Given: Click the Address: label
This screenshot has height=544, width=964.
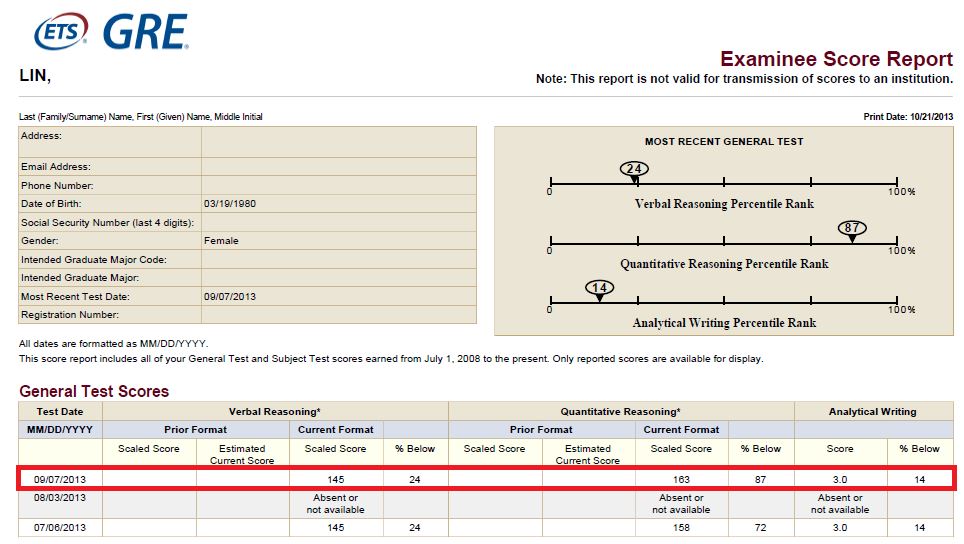Looking at the screenshot, I should tap(41, 136).
